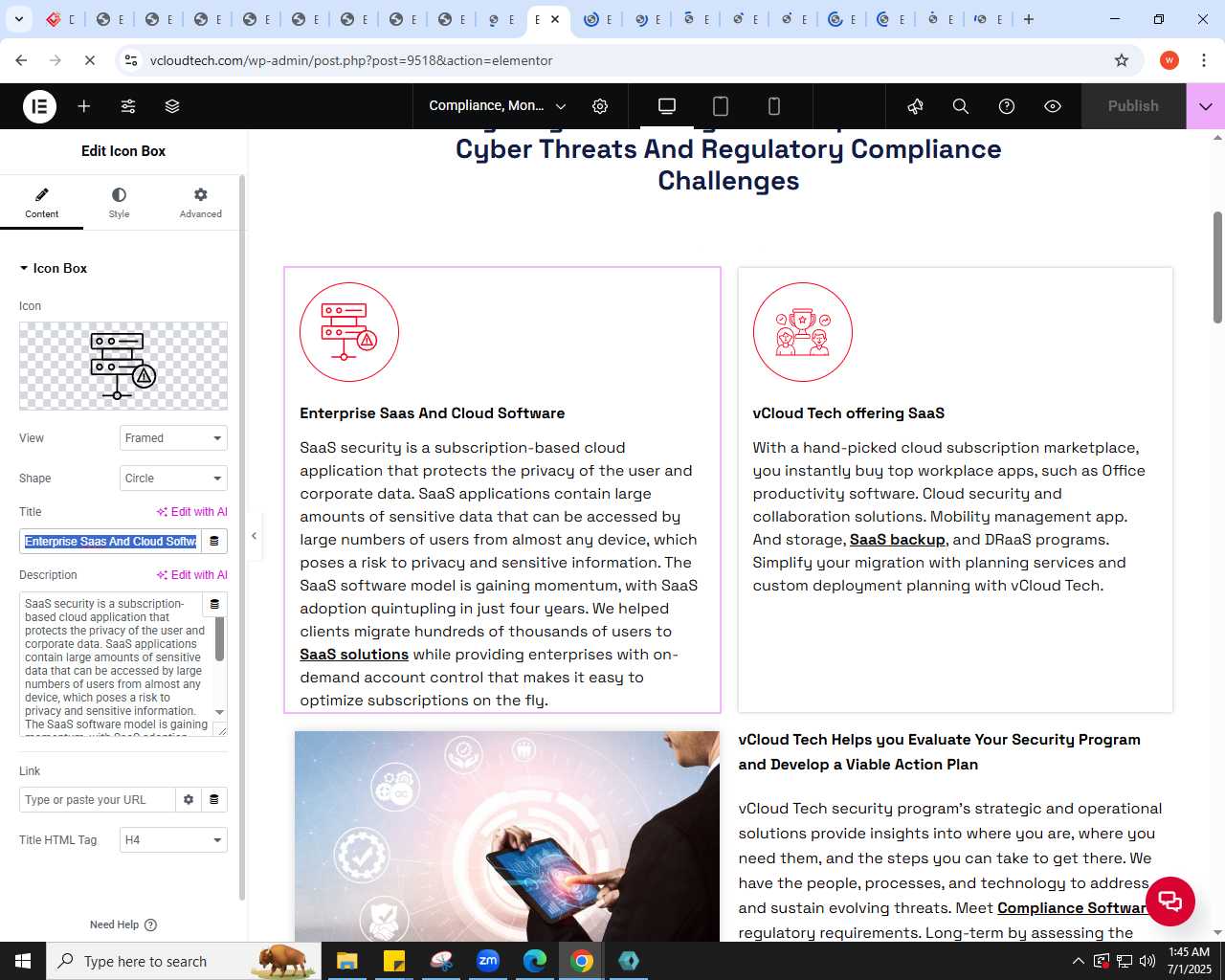Select the businessman with tablet image
Screen dimensions: 1225x980
point(507,836)
